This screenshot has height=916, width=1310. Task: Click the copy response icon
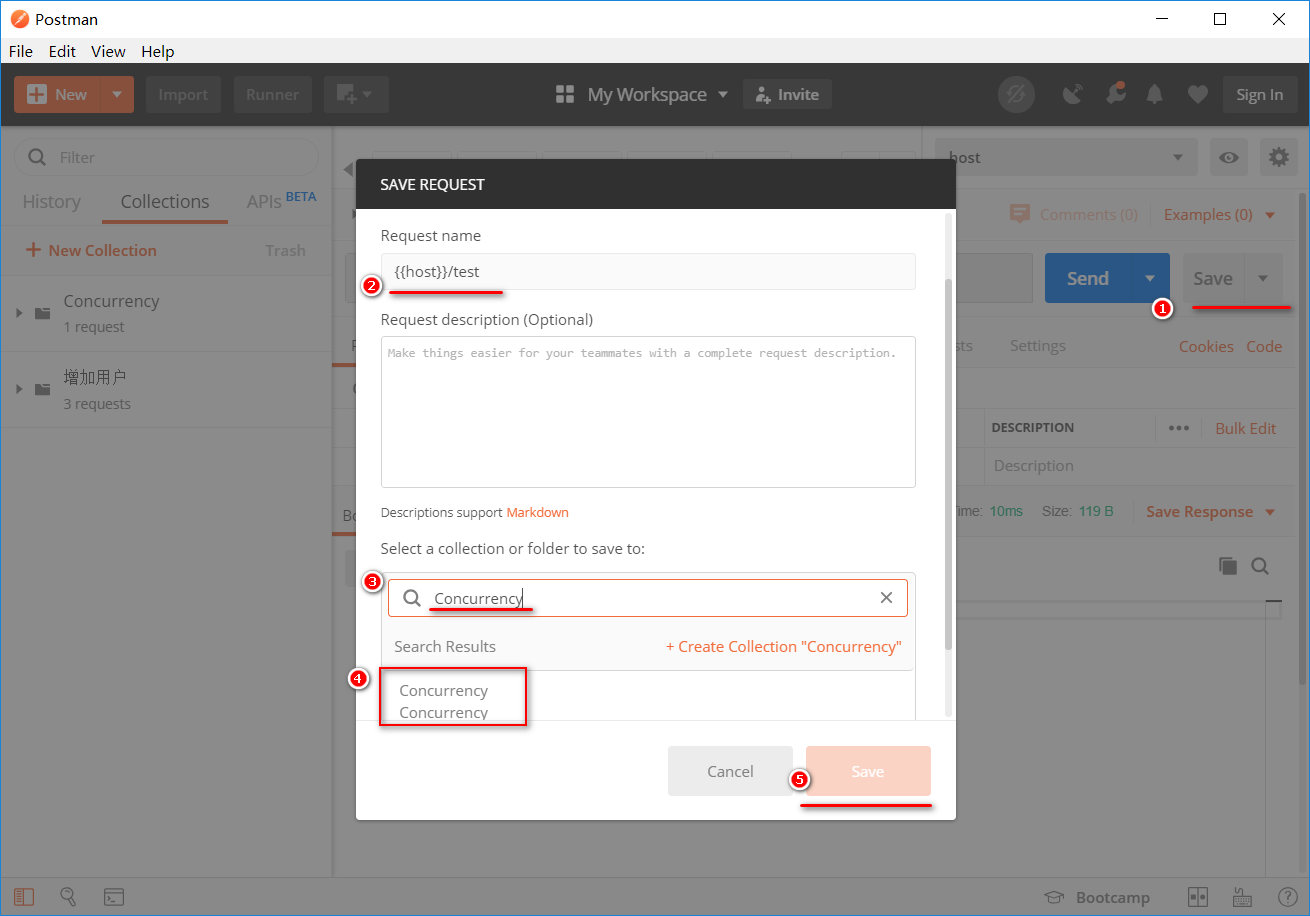[1228, 566]
